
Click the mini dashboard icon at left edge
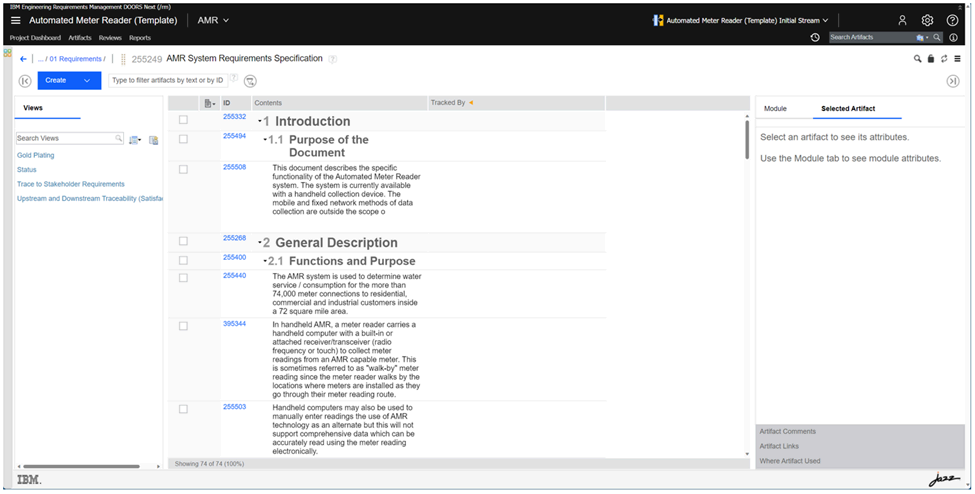pos(7,53)
